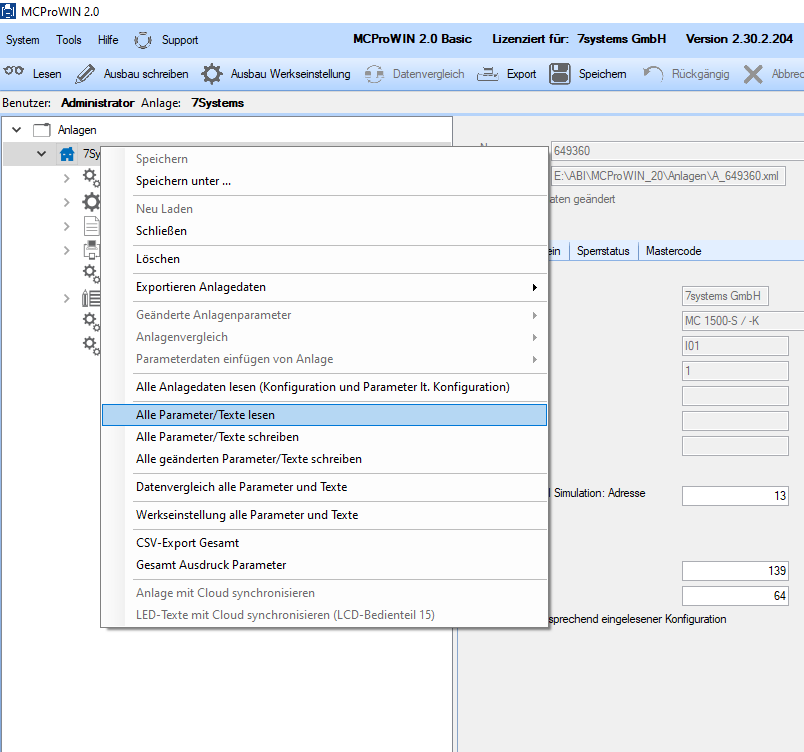Click the Support headset icon
804x752 pixels.
[x=143, y=40]
